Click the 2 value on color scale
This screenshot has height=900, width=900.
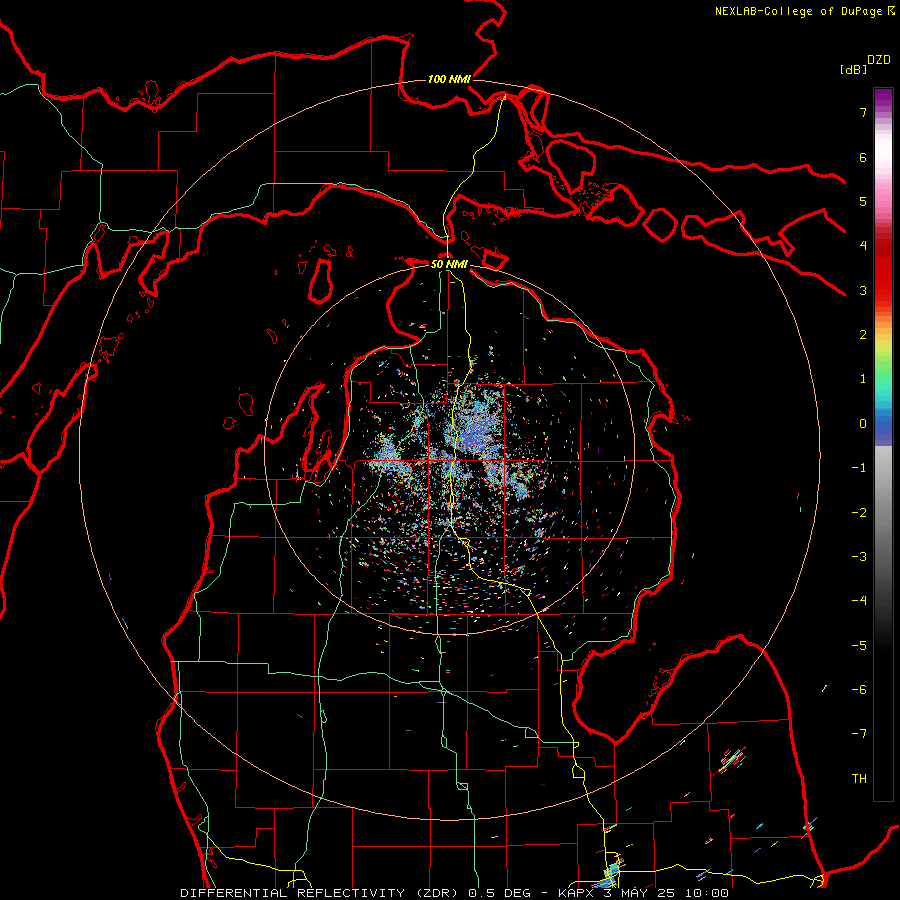click(863, 335)
